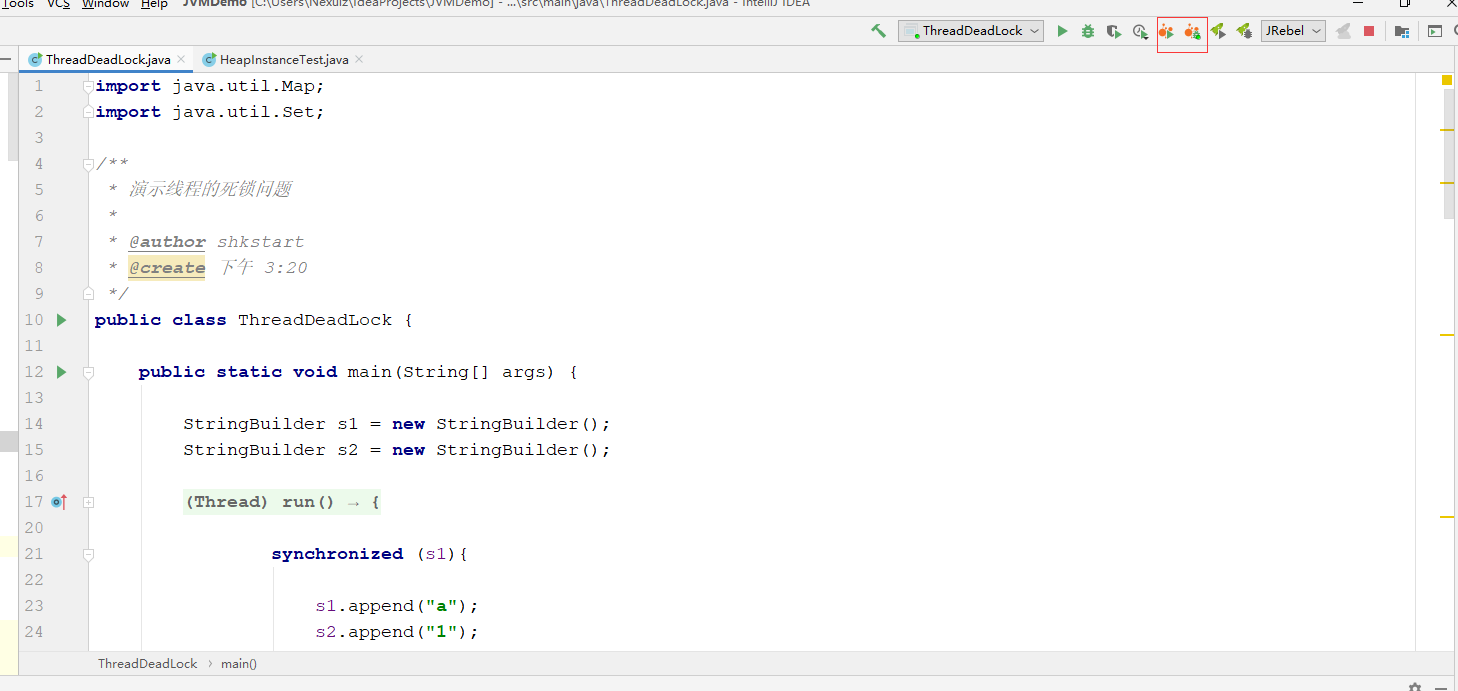Debug with JRebel rocket-bug icon
The height and width of the screenshot is (691, 1458).
point(1244,31)
